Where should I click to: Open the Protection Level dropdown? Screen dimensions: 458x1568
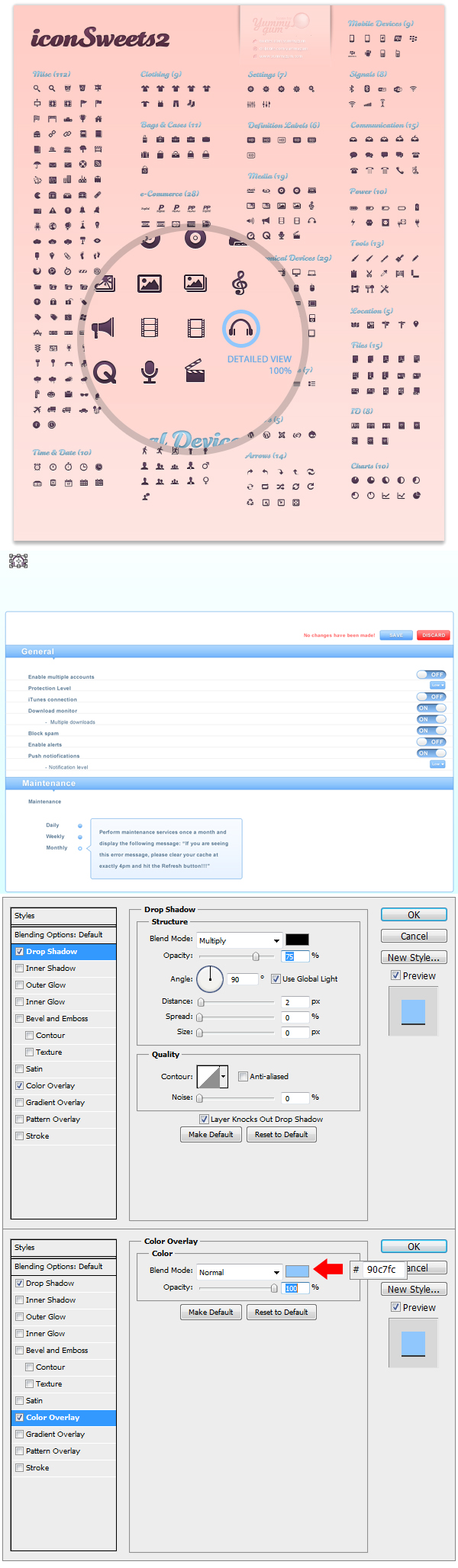437,686
